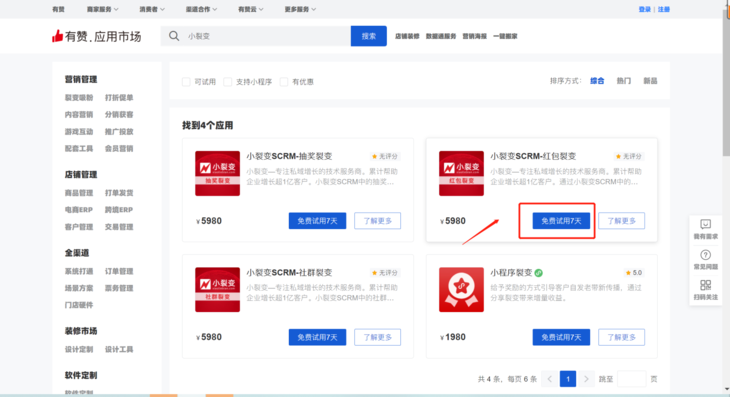Open 推广投放 category

tap(119, 132)
